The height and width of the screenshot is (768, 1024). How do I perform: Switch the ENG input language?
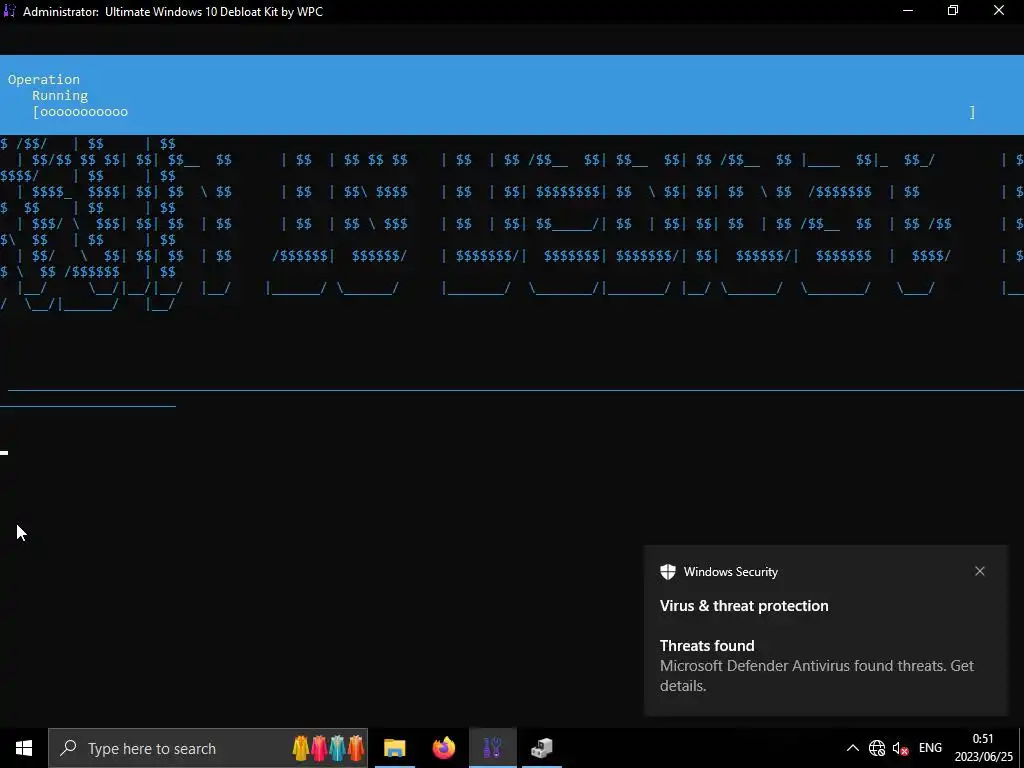point(930,748)
